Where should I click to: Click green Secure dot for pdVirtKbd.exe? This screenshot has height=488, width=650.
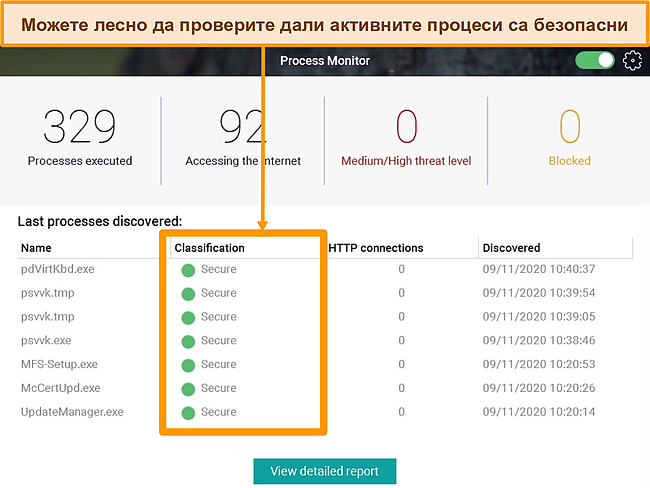click(x=188, y=270)
